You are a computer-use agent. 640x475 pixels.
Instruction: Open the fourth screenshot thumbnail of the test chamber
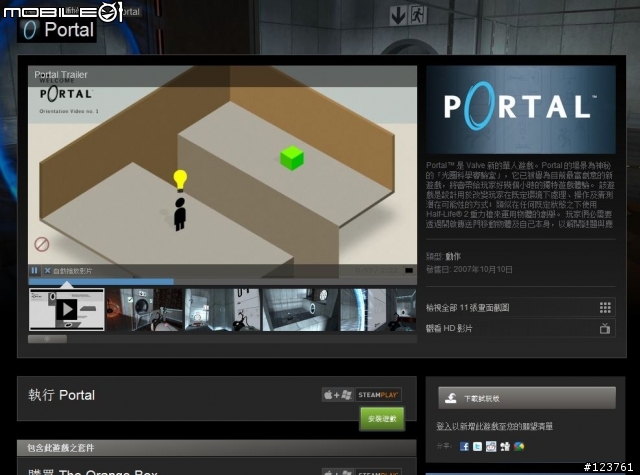coord(300,309)
